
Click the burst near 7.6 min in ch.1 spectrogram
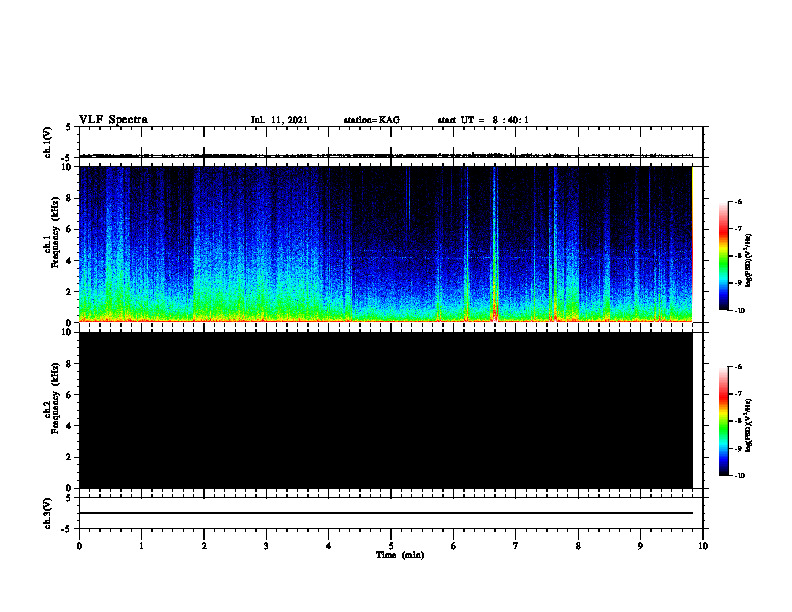tap(555, 244)
